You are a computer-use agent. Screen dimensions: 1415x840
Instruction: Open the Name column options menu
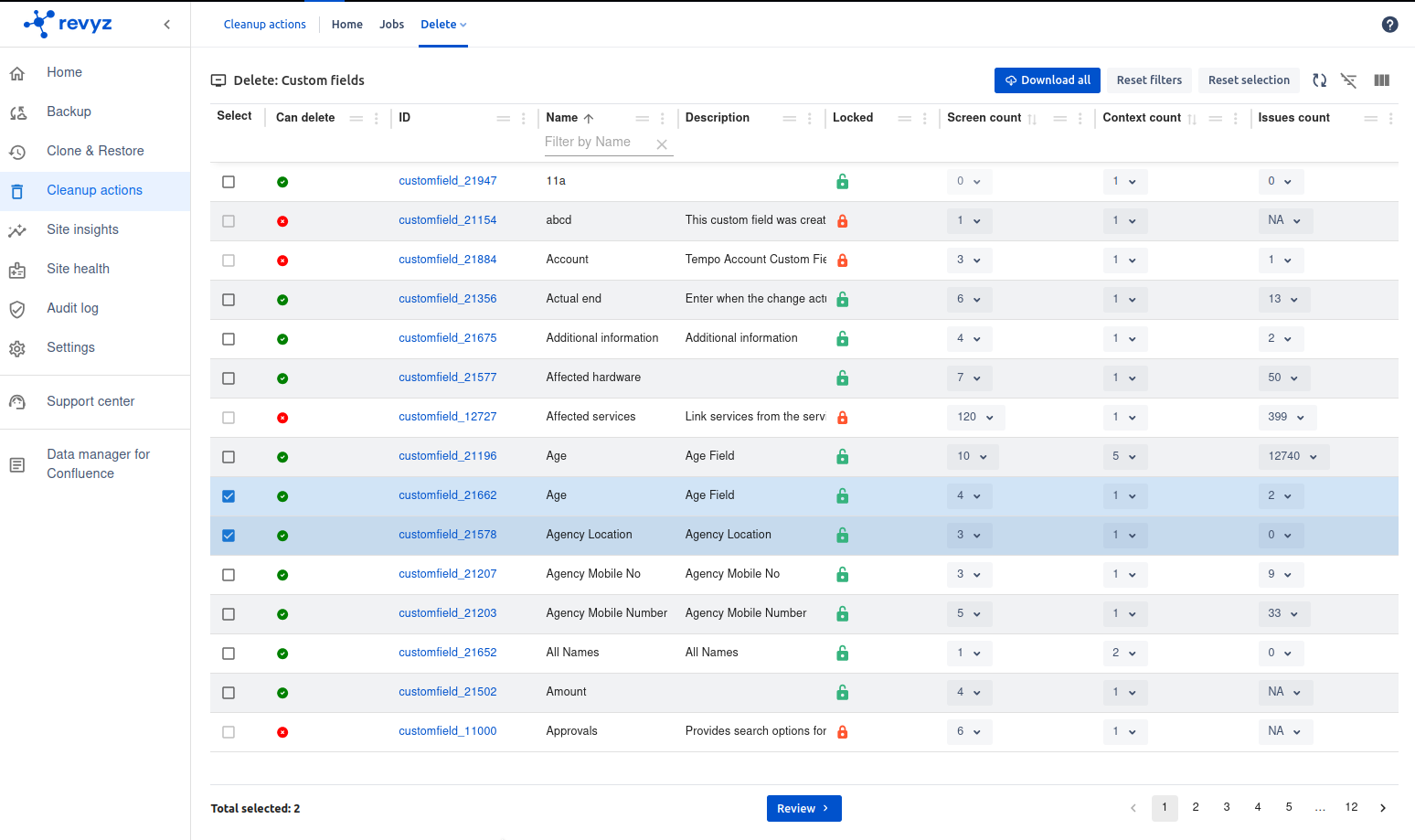[663, 119]
